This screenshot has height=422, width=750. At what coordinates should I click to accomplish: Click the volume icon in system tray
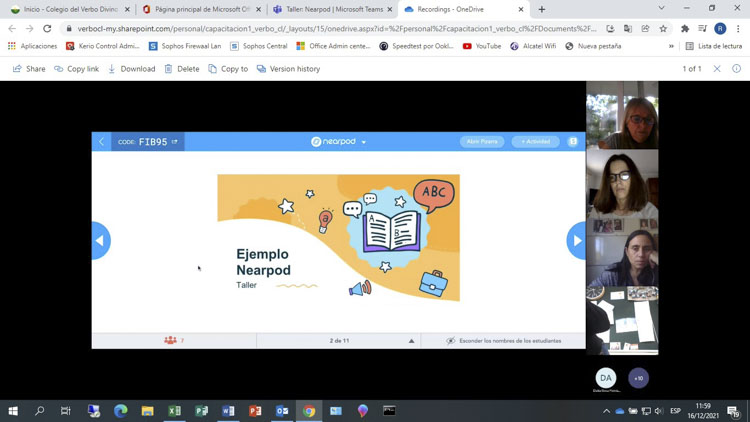[659, 411]
